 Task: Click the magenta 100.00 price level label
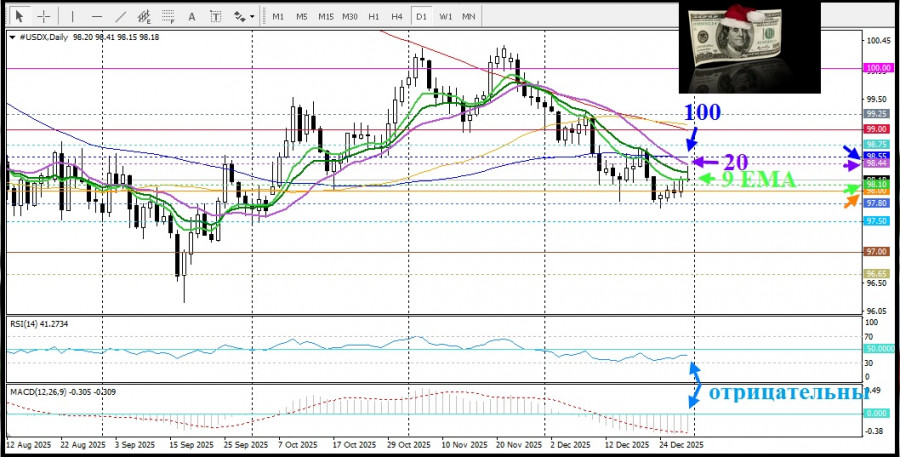(x=877, y=69)
